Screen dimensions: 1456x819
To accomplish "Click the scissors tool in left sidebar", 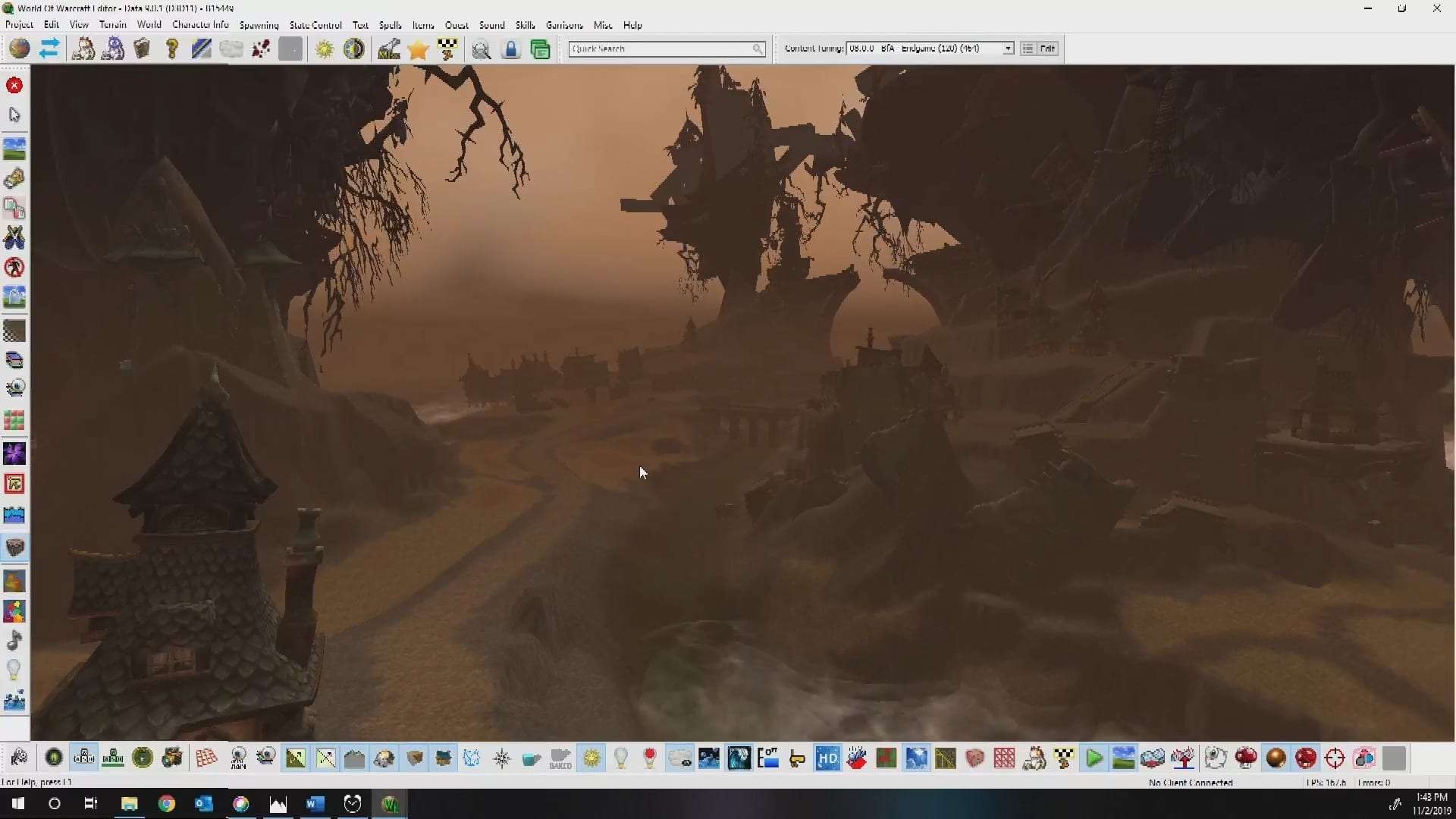I will tap(14, 238).
